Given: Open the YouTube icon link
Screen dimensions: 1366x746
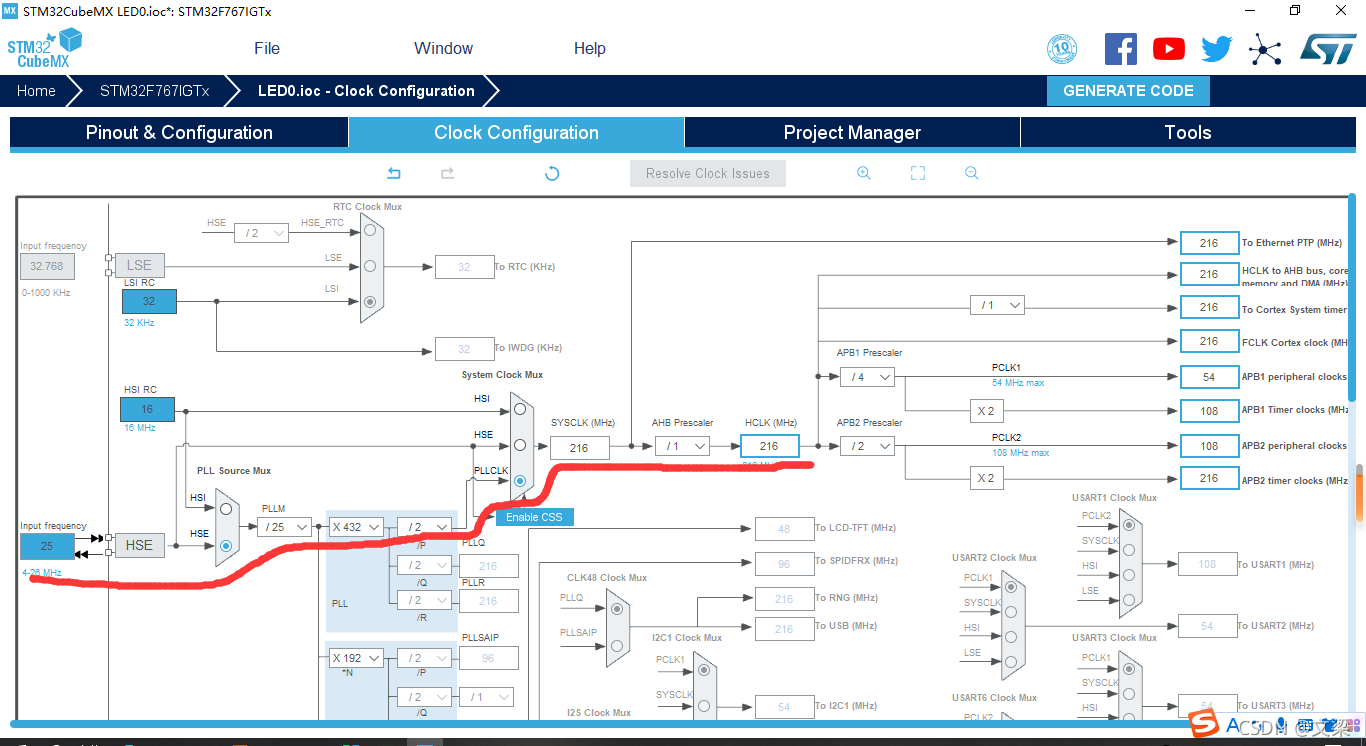Looking at the screenshot, I should pos(1169,49).
